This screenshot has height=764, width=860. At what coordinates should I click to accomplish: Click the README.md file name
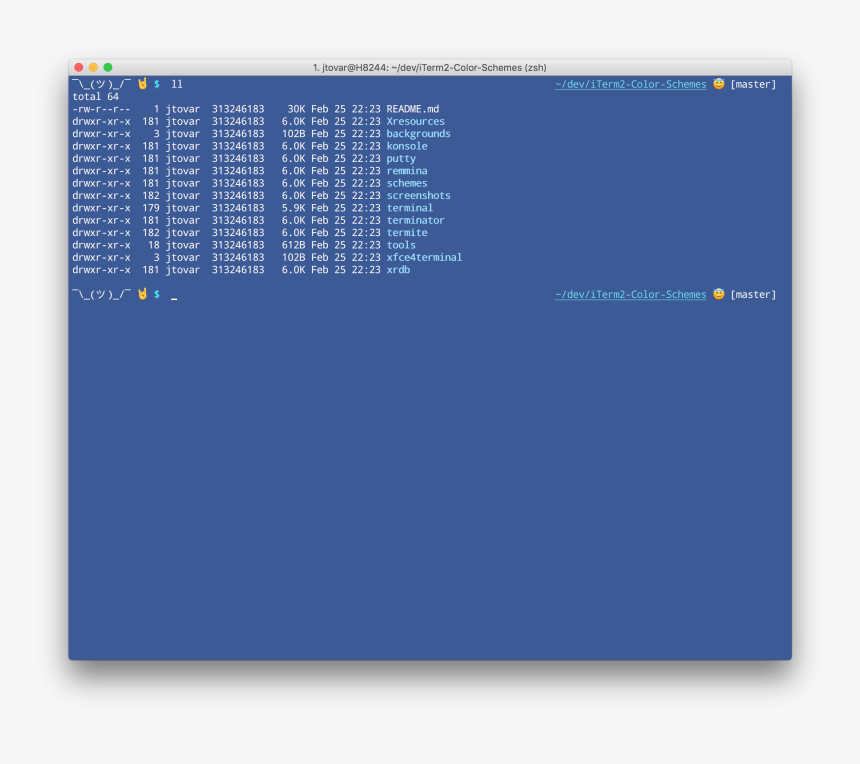pos(413,109)
